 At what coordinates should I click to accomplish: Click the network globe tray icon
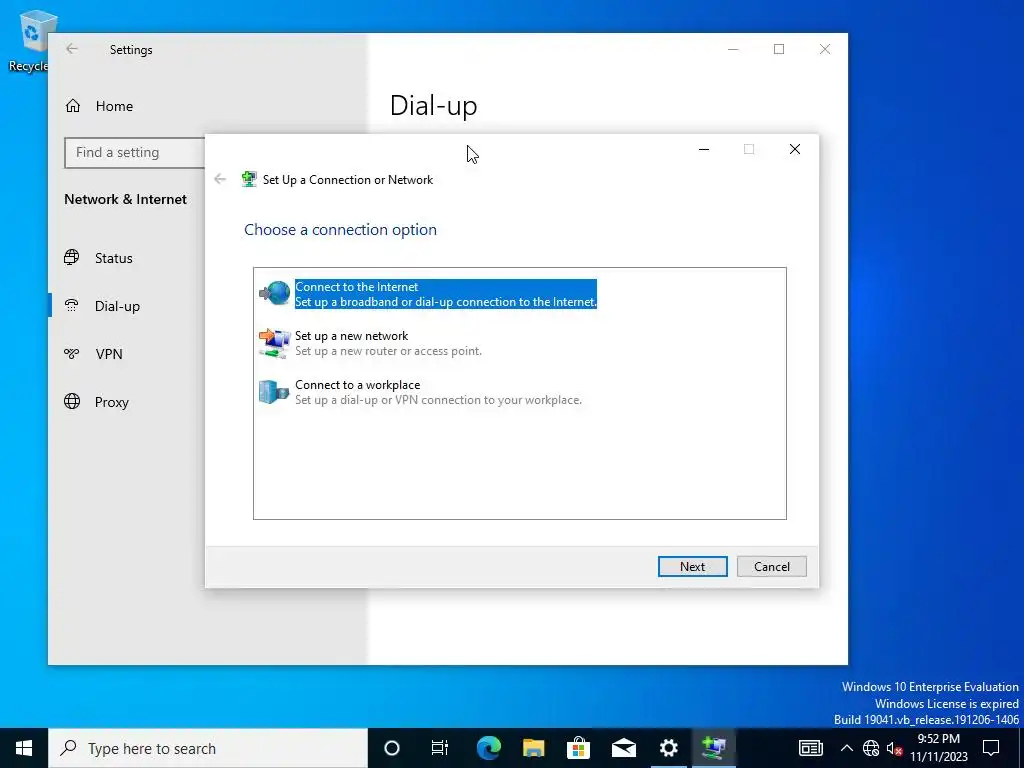pos(871,748)
